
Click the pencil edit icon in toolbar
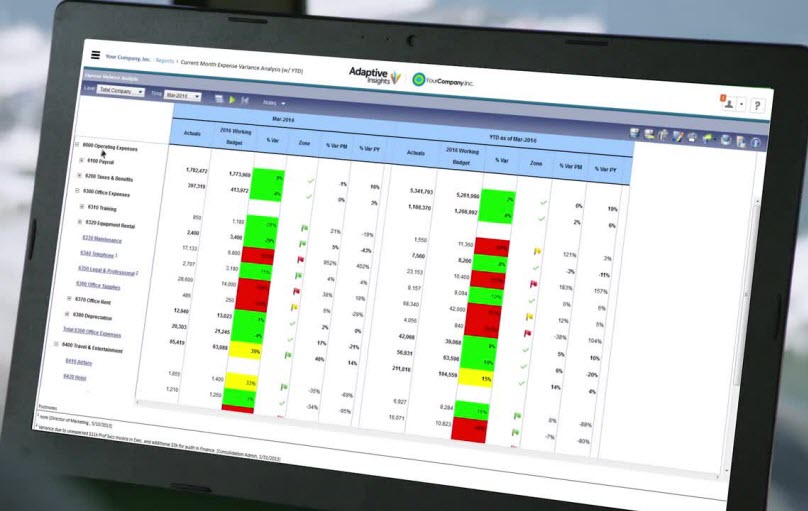click(x=677, y=136)
